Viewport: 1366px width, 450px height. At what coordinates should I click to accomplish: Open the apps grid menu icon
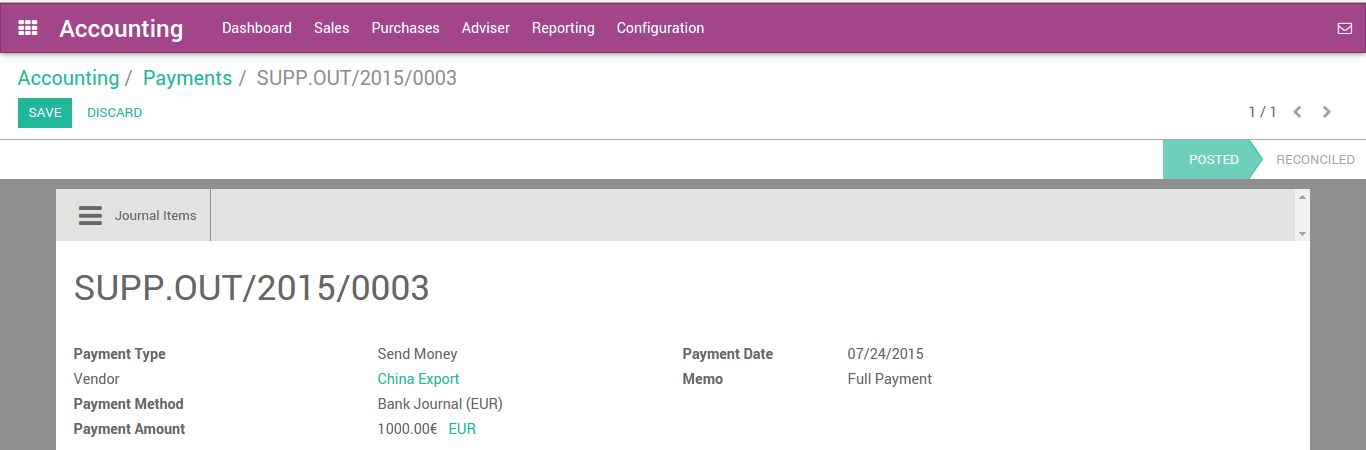[28, 28]
